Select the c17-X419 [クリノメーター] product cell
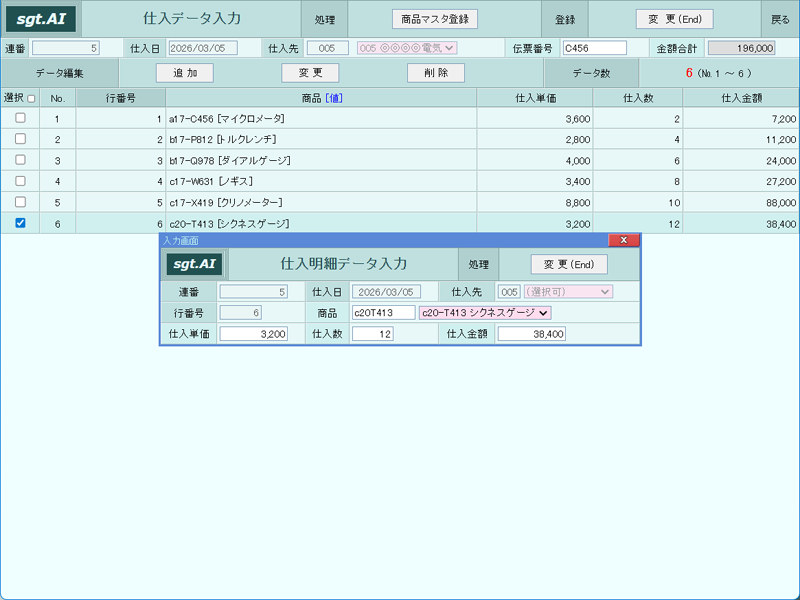 (x=321, y=203)
